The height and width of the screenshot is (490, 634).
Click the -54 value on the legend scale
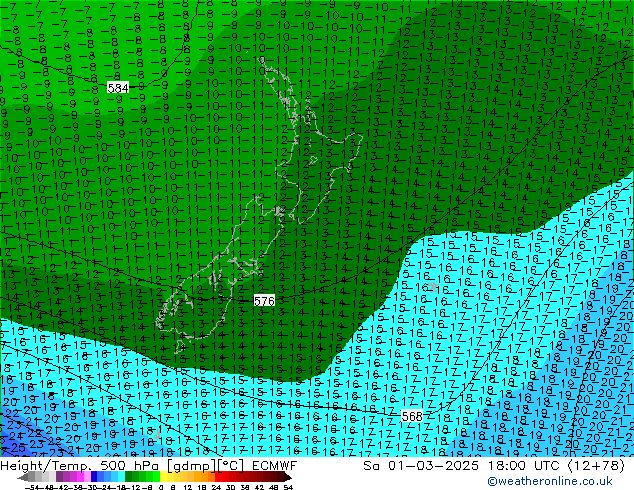click(x=32, y=487)
